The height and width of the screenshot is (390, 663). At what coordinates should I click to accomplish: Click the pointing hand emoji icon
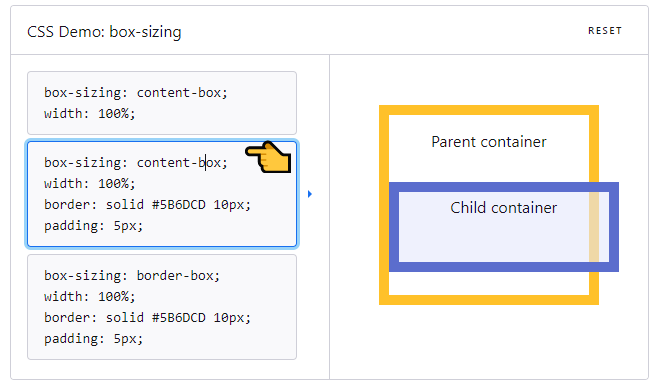pos(268,157)
